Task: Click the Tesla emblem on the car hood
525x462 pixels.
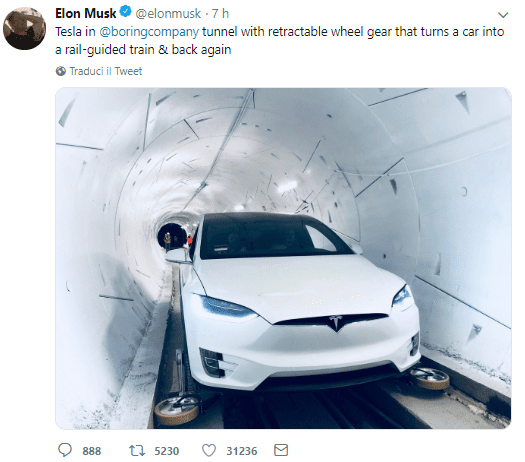Action: 335,323
